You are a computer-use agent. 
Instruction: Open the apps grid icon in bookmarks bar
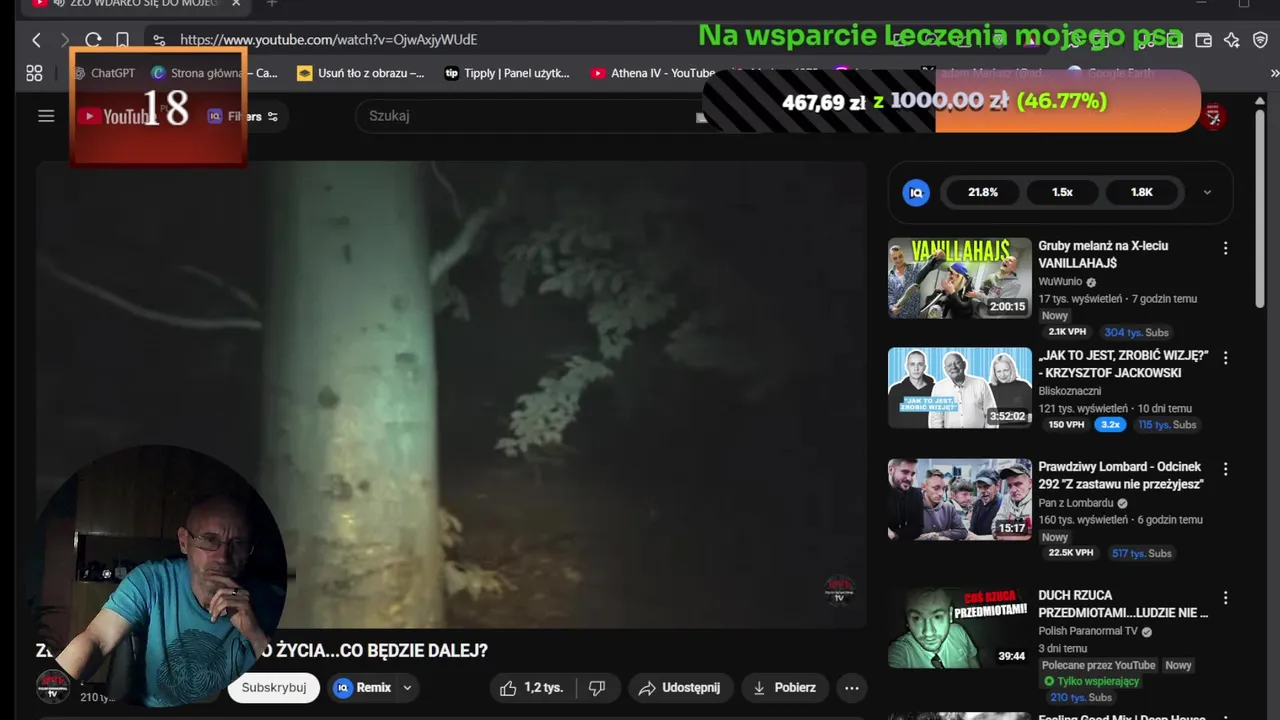click(34, 73)
